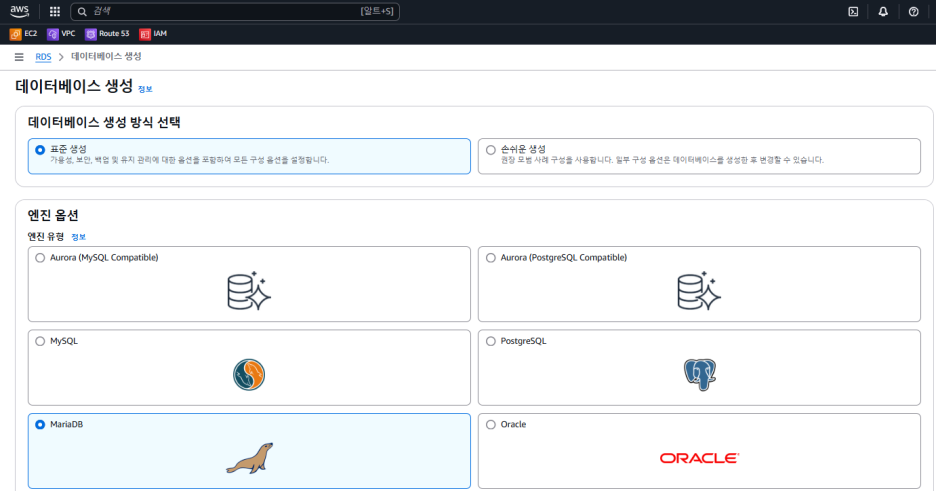Image resolution: width=936 pixels, height=491 pixels.
Task: Click the Oracle logo
Action: click(x=699, y=458)
